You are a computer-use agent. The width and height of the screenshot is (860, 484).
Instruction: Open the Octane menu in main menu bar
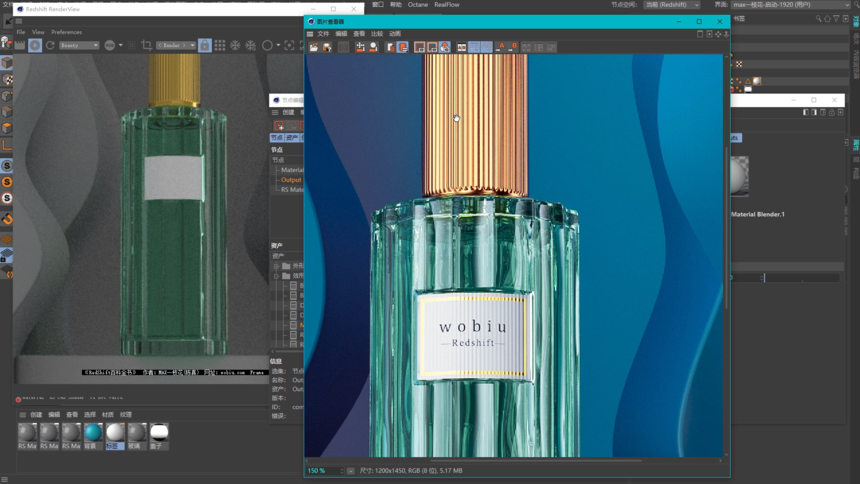pos(417,4)
